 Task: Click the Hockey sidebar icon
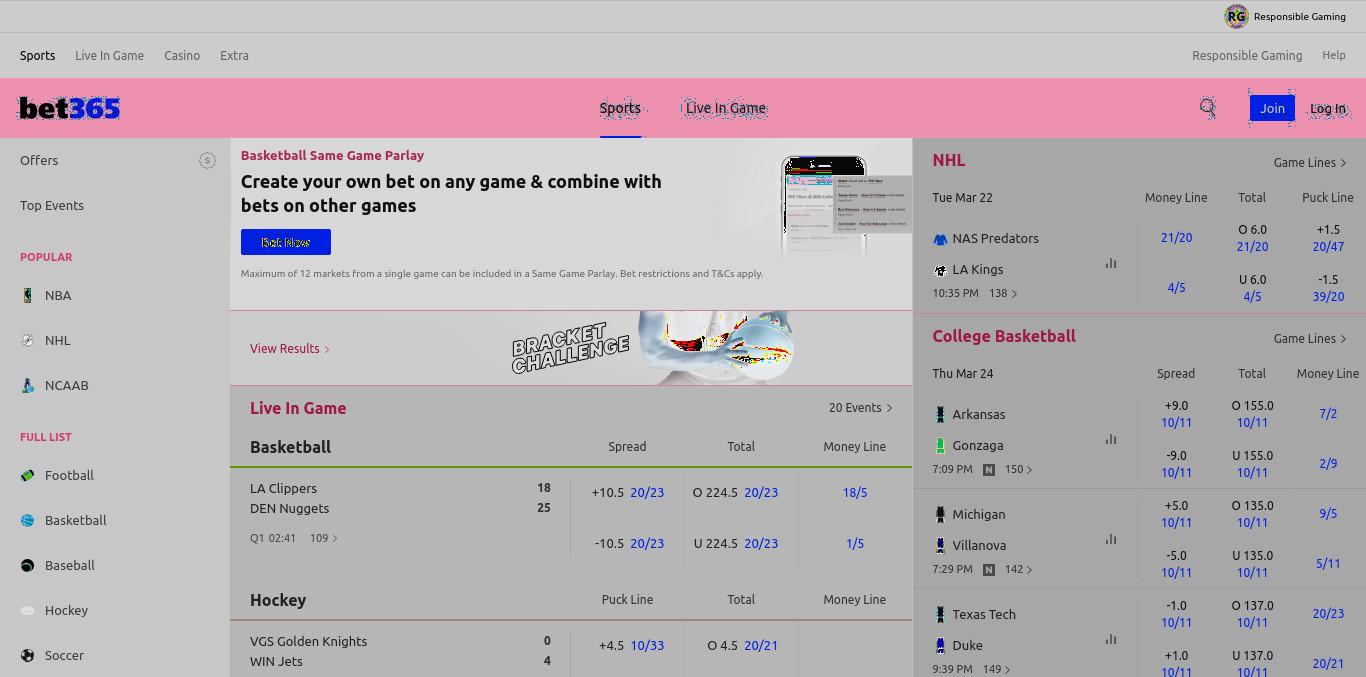coord(28,610)
